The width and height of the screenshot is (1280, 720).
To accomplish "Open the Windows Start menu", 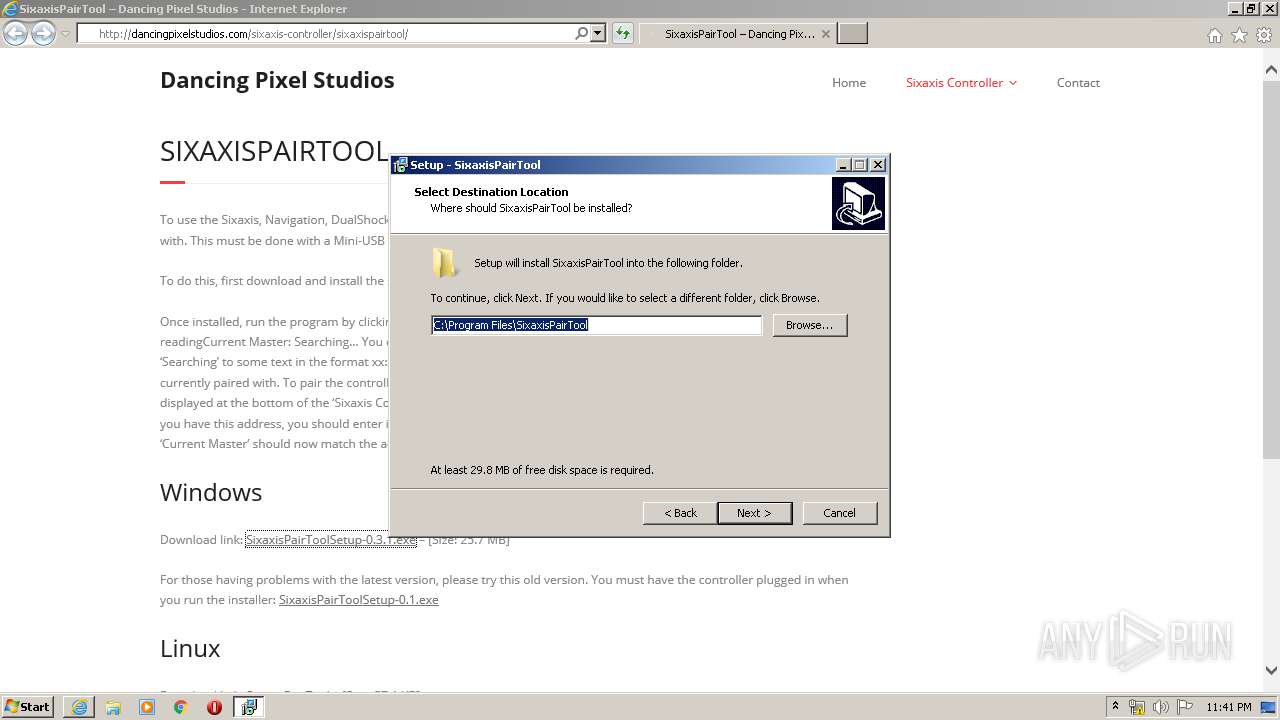I will tap(28, 707).
